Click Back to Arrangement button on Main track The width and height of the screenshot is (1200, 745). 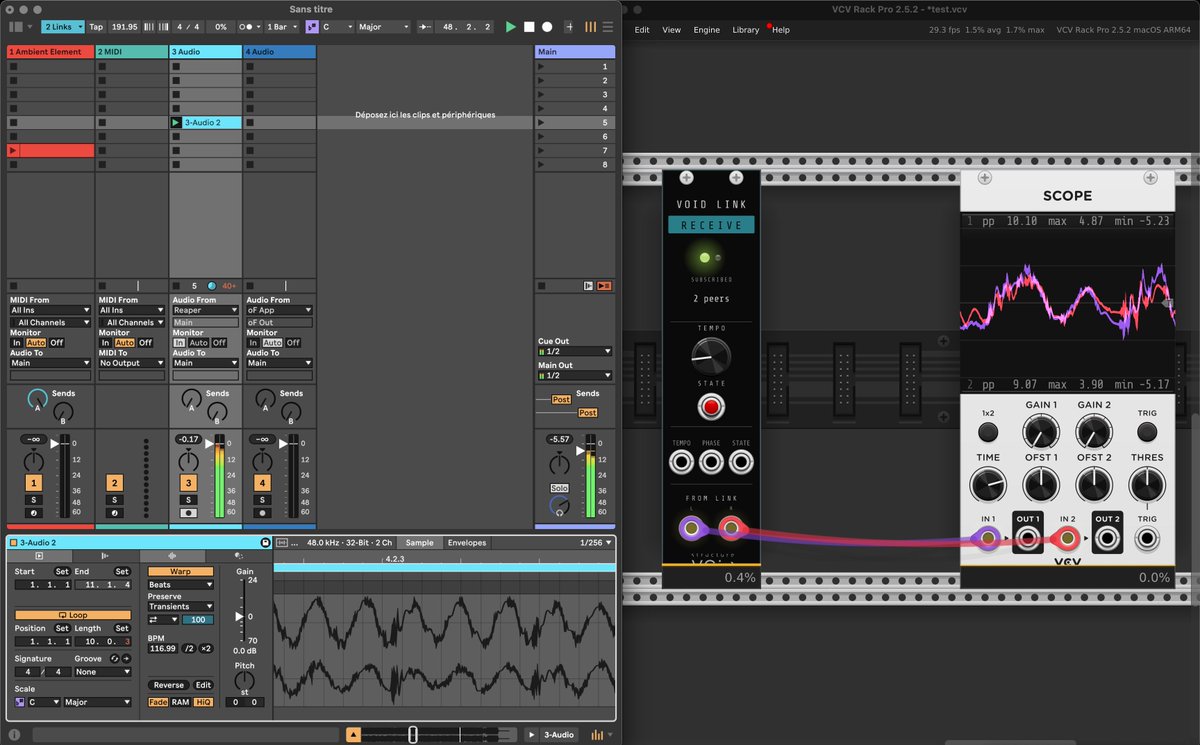604,286
